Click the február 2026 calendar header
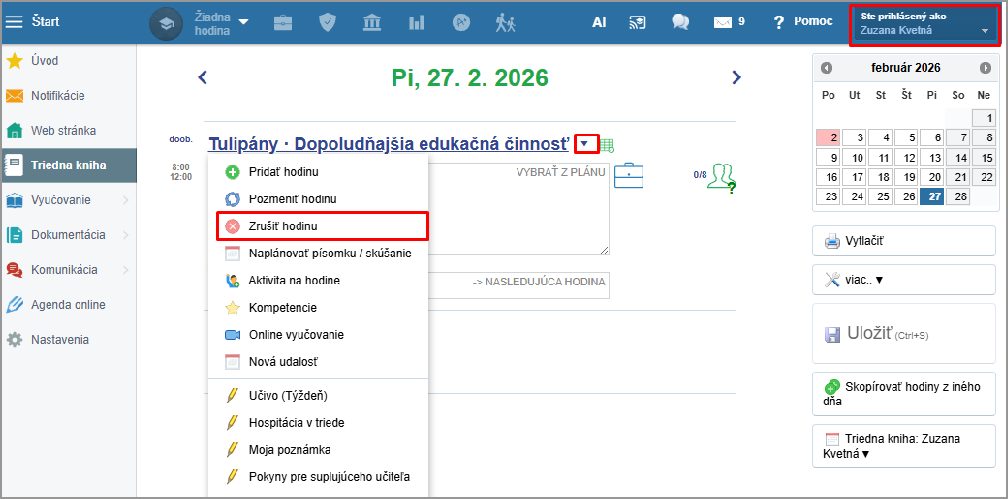The width and height of the screenshot is (1008, 499). [906, 68]
